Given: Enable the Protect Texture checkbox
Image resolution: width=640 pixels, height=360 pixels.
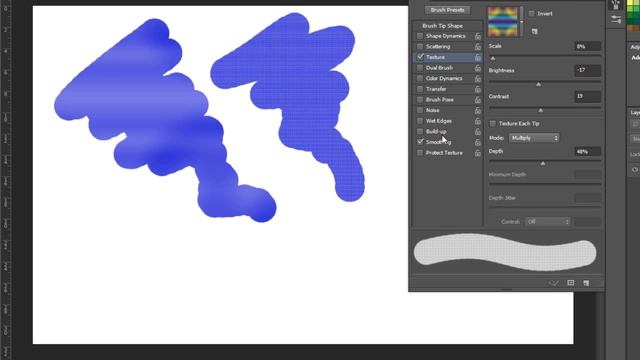Looking at the screenshot, I should click(420, 153).
